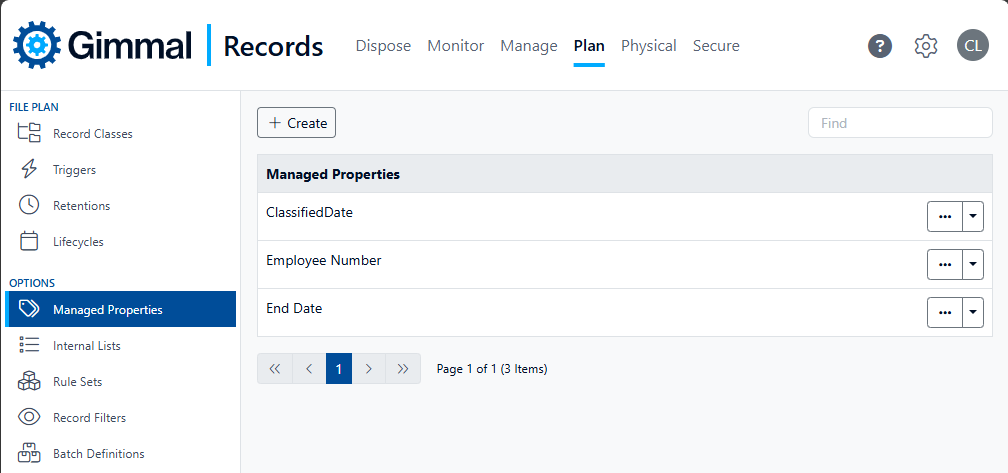Click in the Find search field

899,123
